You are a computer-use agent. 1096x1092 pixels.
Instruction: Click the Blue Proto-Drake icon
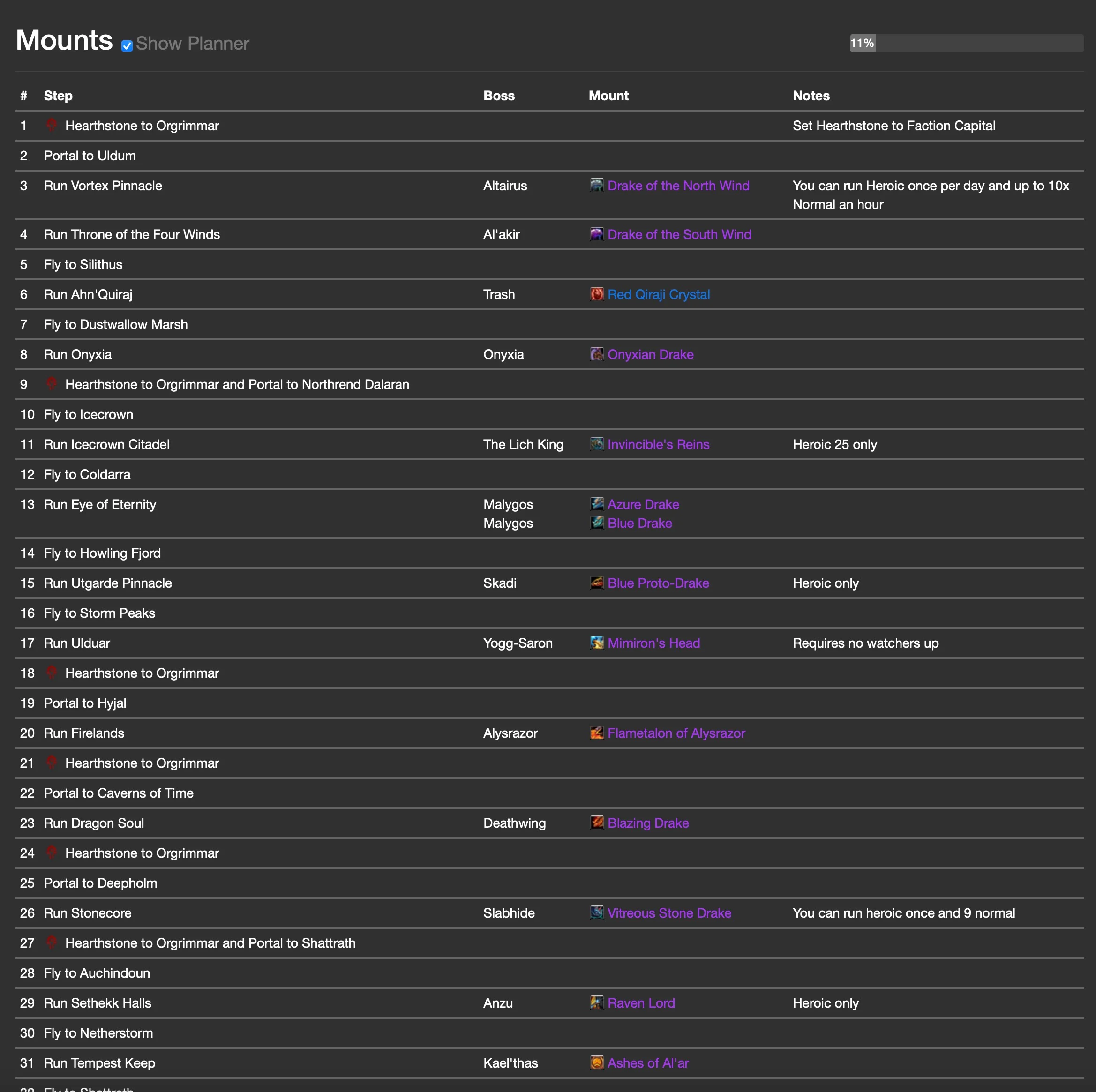click(x=597, y=583)
